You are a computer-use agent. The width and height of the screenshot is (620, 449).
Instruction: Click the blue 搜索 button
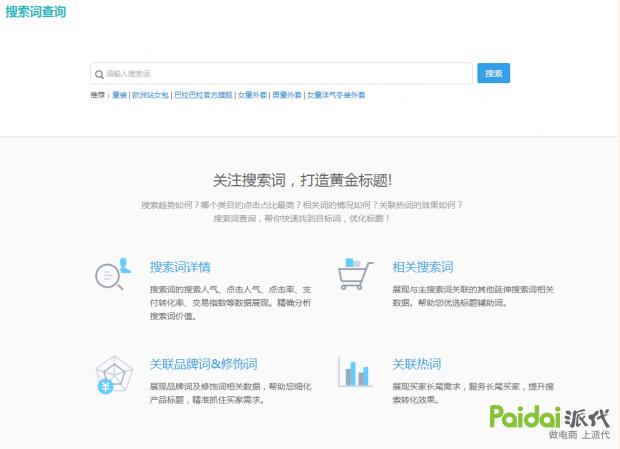493,73
